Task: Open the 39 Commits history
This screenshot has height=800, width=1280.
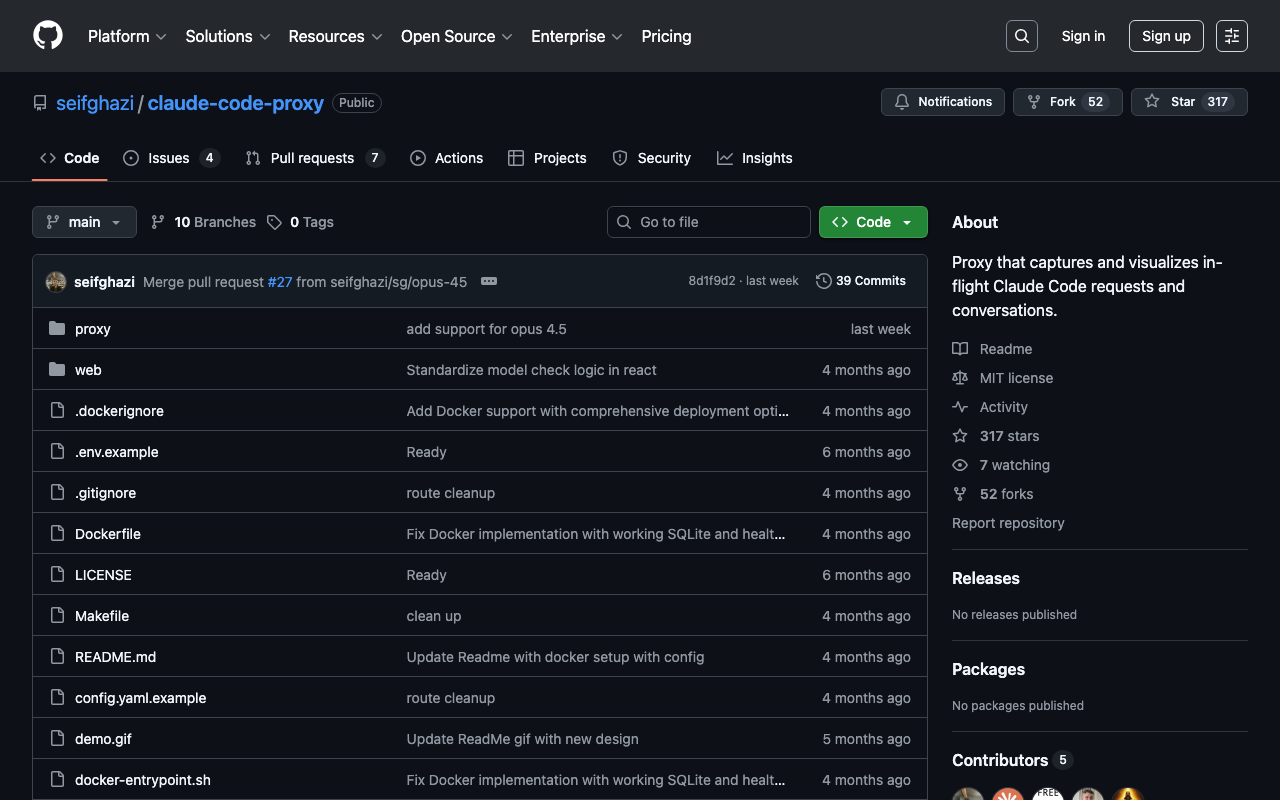Action: click(x=861, y=281)
